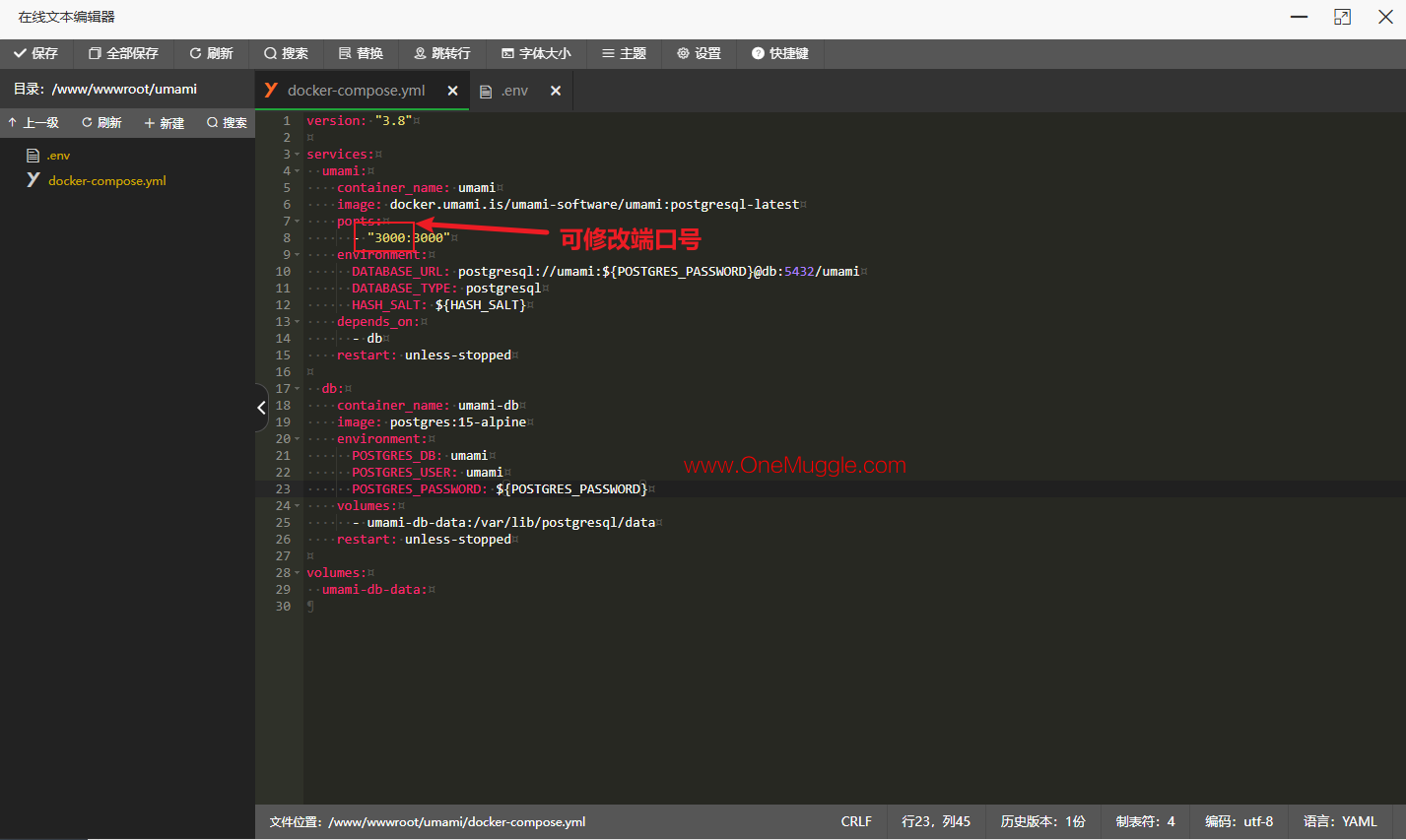Click the POSTGRES_DB: umami line
Image resolution: width=1406 pixels, height=840 pixels.
(x=420, y=456)
